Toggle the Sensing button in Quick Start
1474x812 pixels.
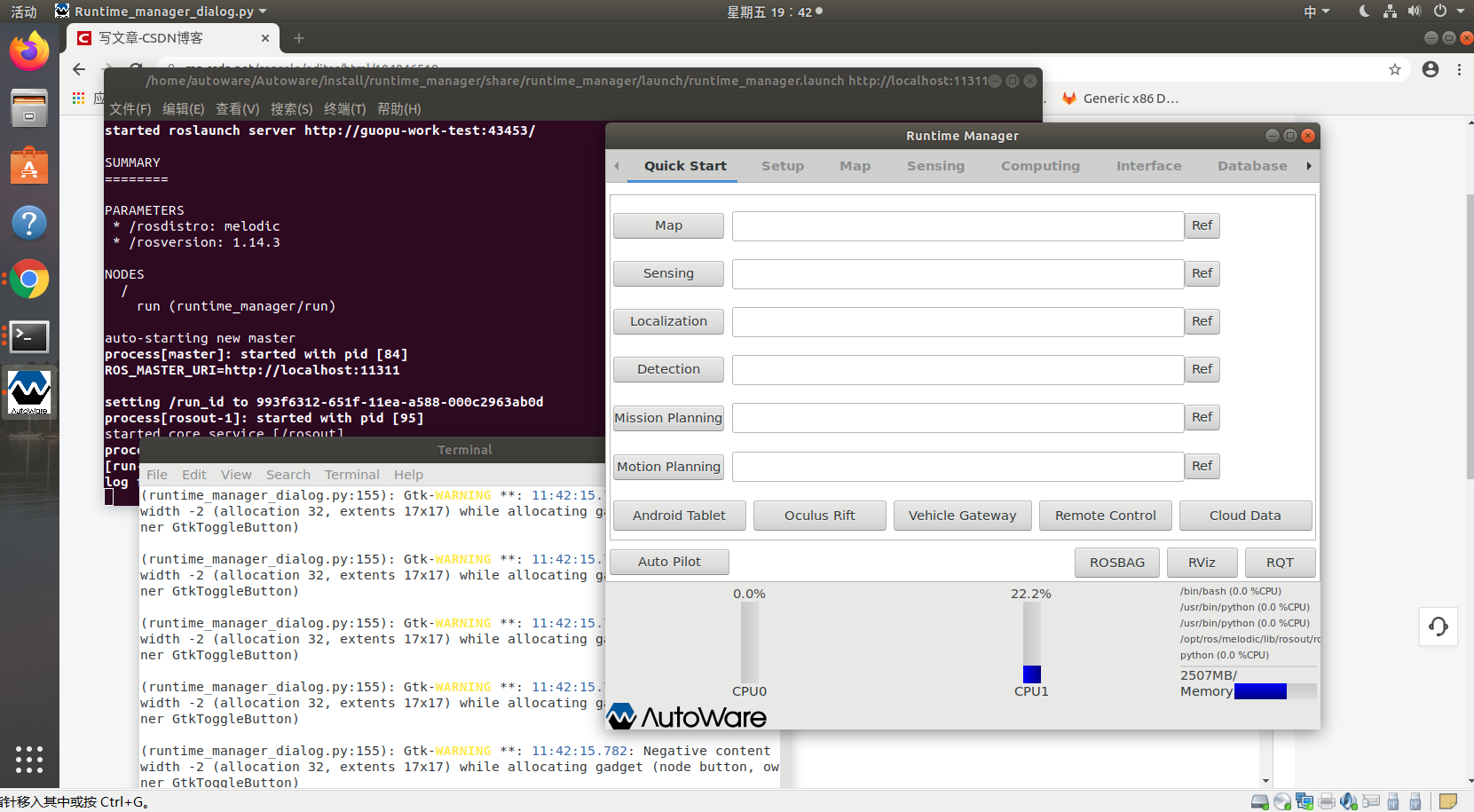click(668, 273)
